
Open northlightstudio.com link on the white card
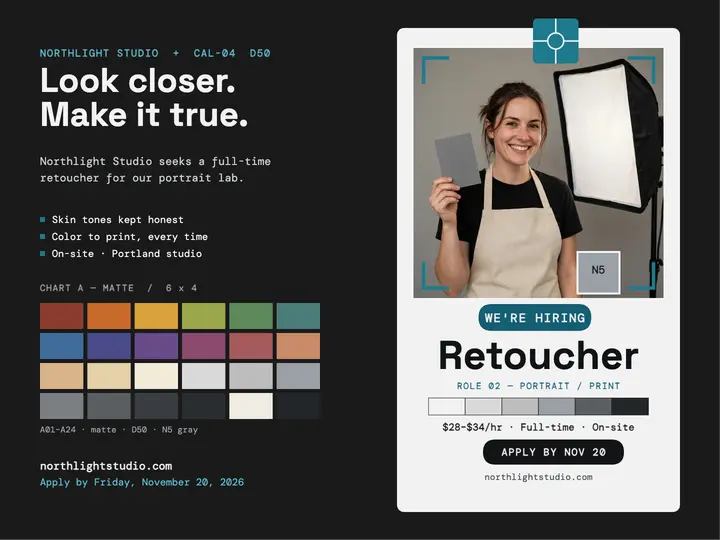coord(538,477)
